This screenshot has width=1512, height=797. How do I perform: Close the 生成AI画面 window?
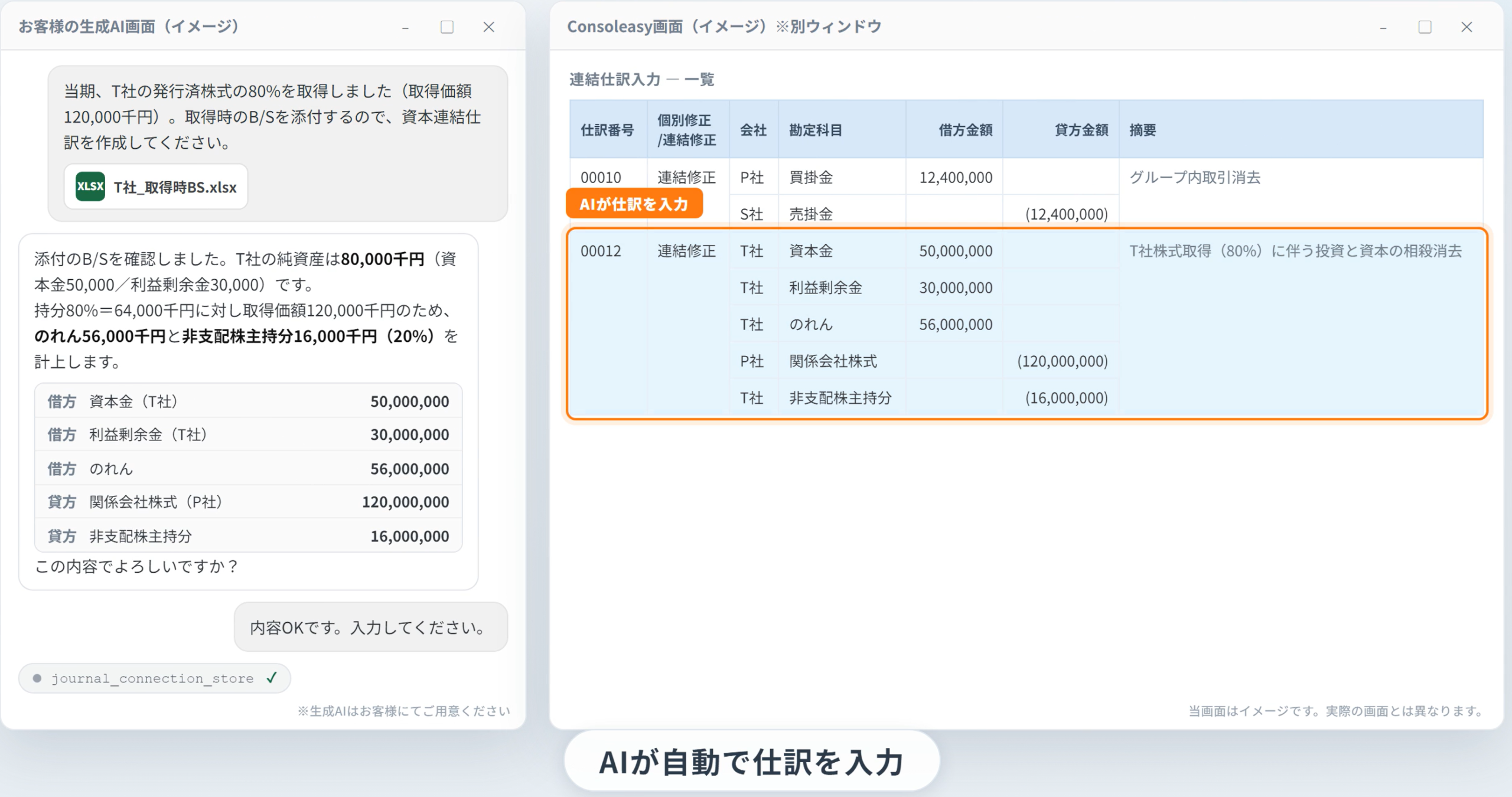click(488, 27)
